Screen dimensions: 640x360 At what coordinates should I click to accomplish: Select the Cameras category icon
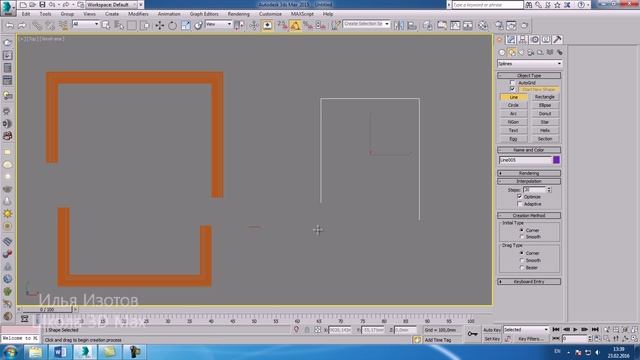point(531,52)
